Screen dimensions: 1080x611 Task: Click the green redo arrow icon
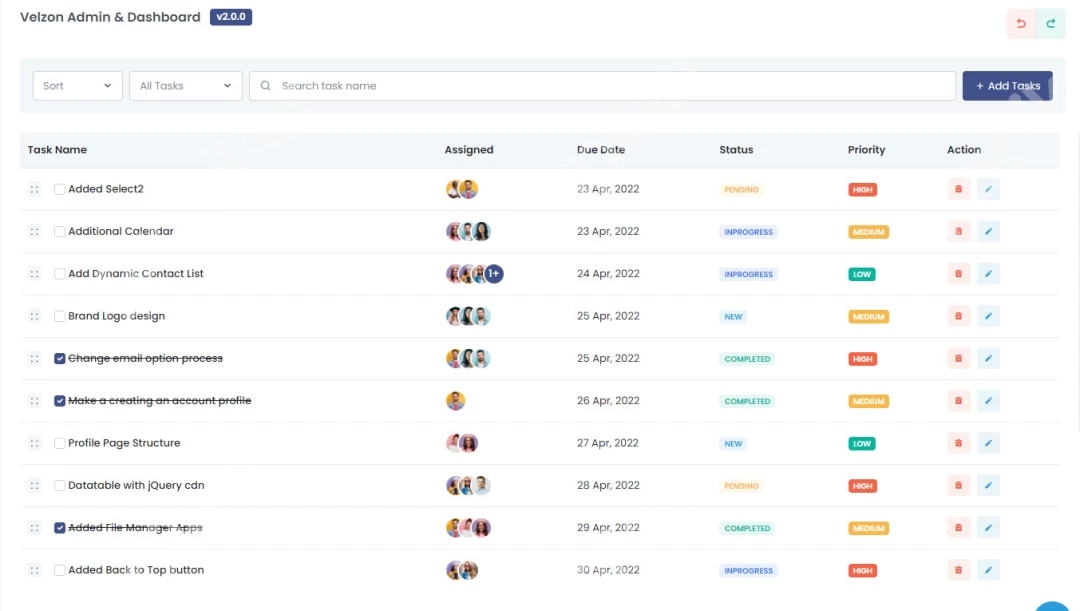(1051, 24)
